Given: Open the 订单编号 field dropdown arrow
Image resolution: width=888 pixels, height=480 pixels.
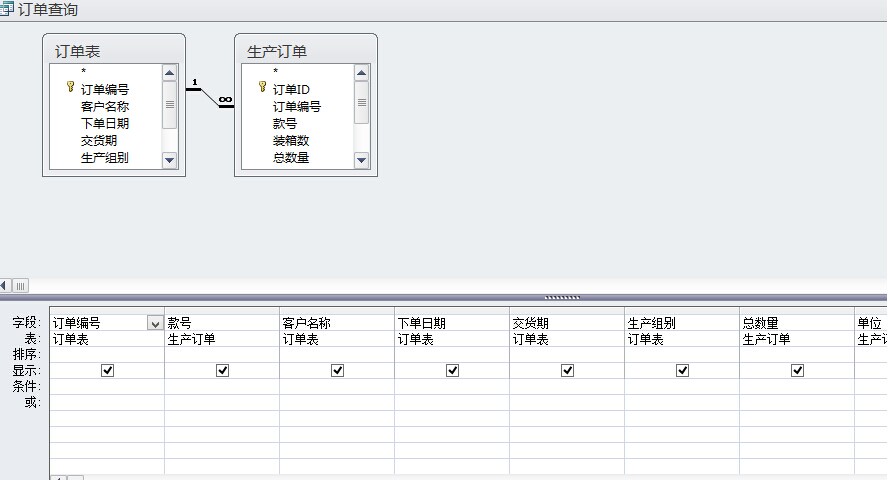Looking at the screenshot, I should tap(155, 323).
